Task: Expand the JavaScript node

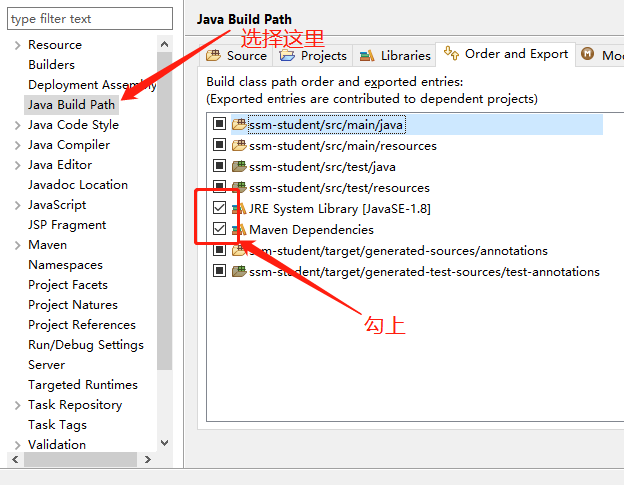Action: click(17, 205)
